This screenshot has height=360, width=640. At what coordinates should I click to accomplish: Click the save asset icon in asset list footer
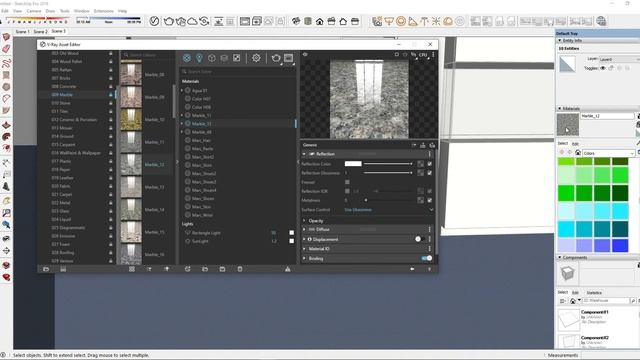222,269
